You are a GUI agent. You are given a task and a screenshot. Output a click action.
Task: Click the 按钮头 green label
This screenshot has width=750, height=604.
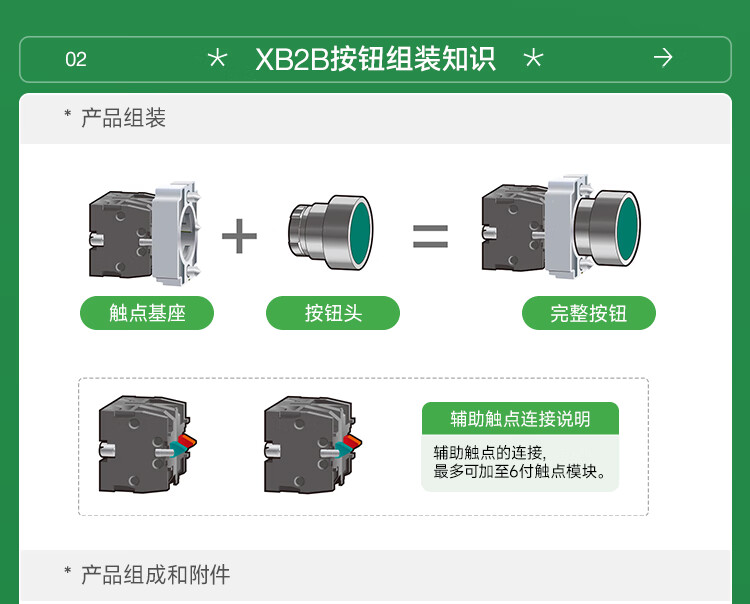(x=333, y=313)
